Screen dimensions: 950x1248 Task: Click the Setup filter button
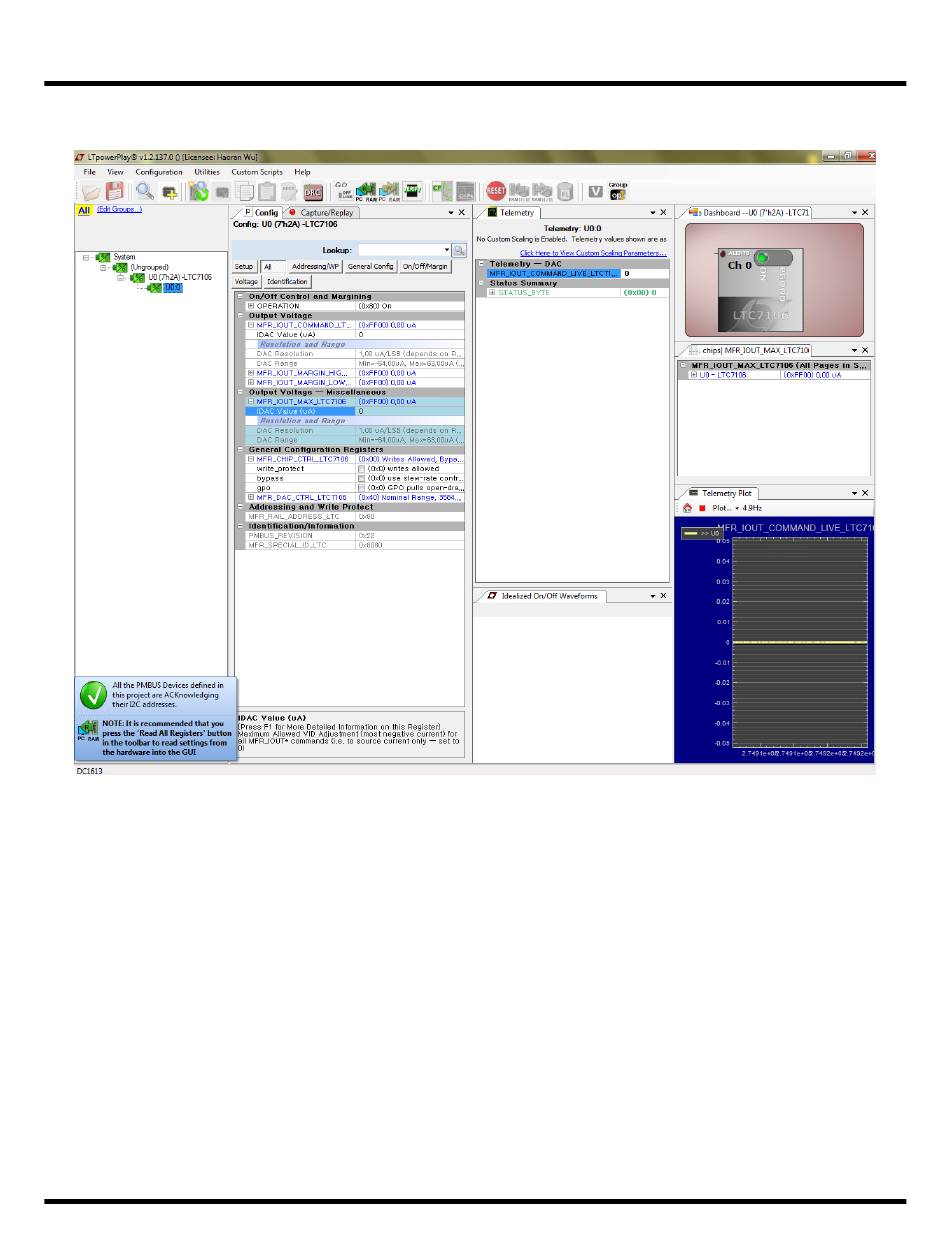point(244,267)
